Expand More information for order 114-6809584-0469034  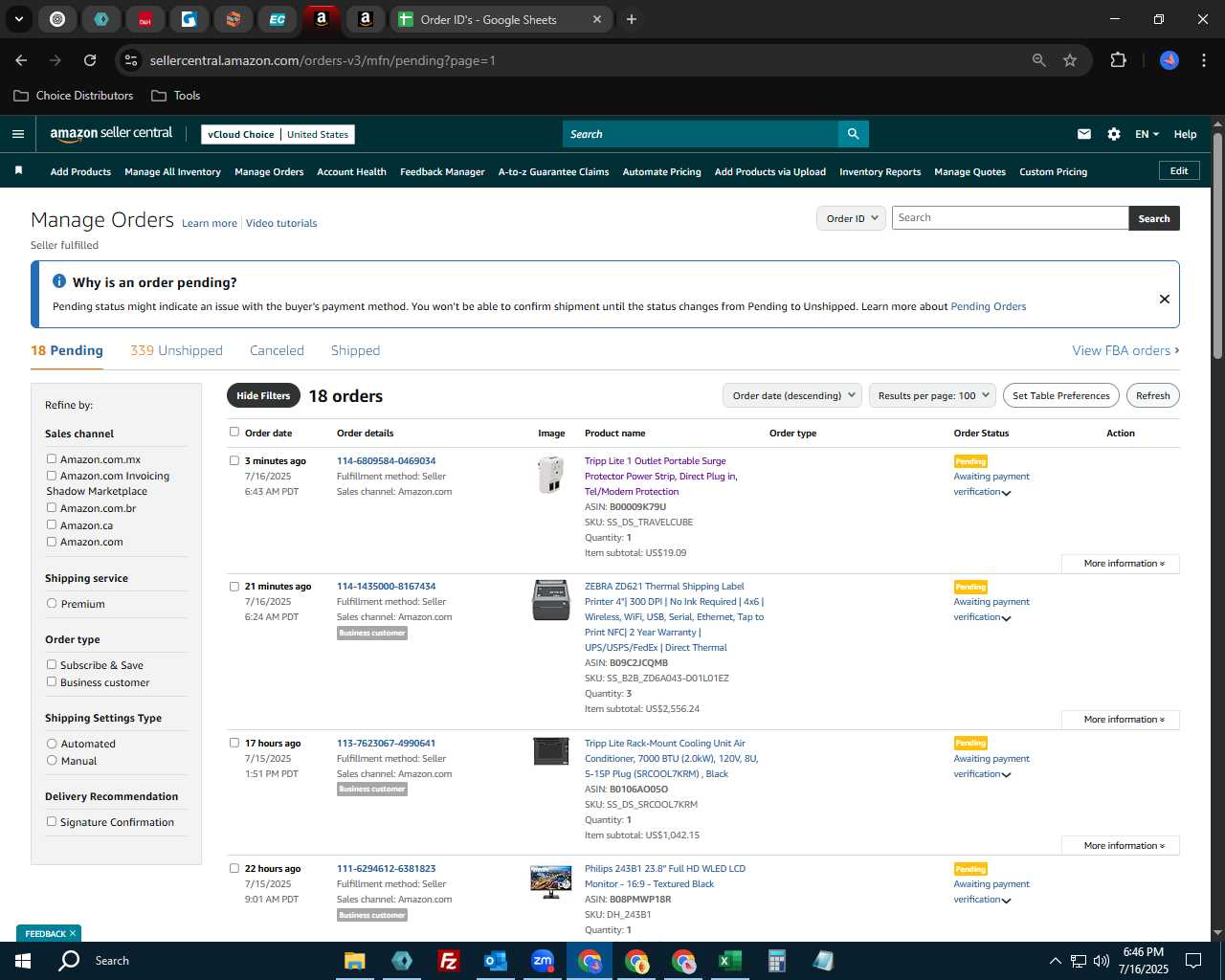(1121, 564)
